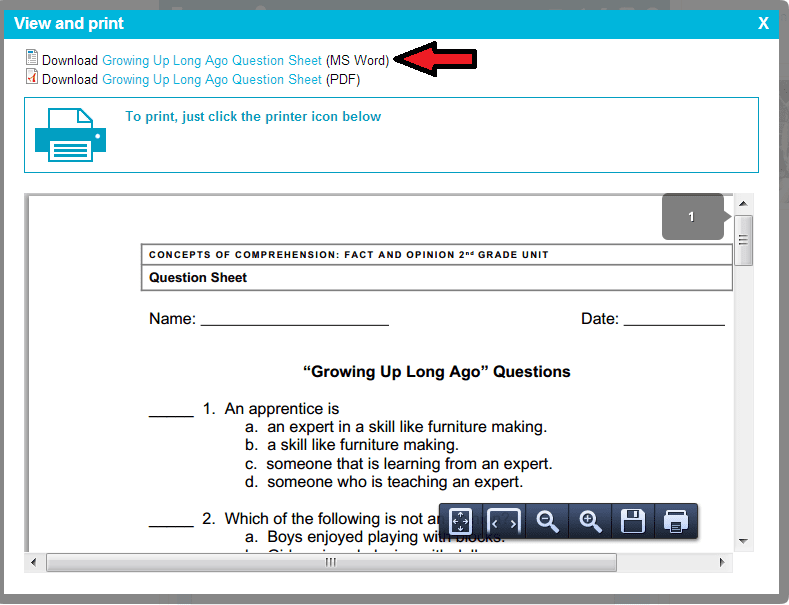Download Question Sheet MS Word link
The height and width of the screenshot is (605, 789).
pos(212,60)
